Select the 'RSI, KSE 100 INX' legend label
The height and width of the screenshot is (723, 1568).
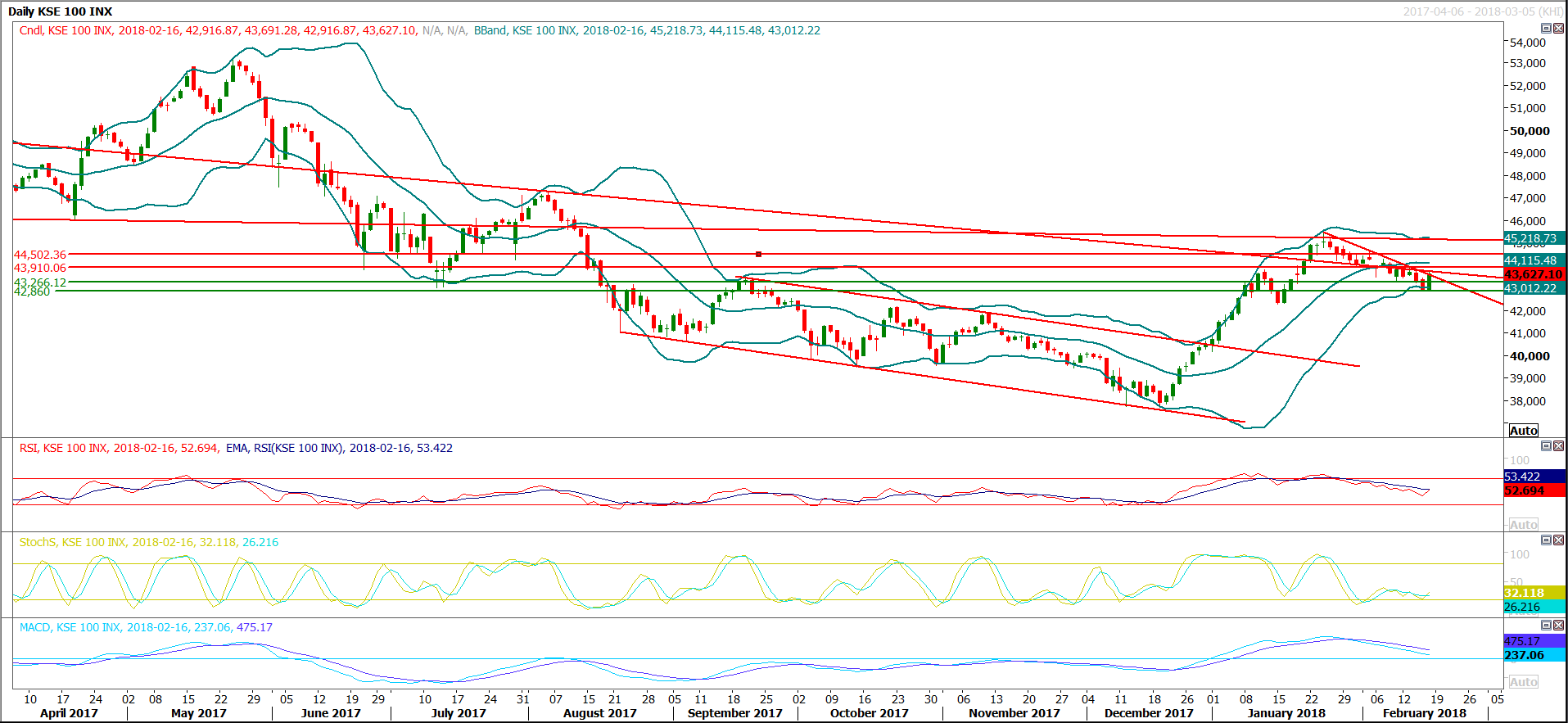click(63, 448)
